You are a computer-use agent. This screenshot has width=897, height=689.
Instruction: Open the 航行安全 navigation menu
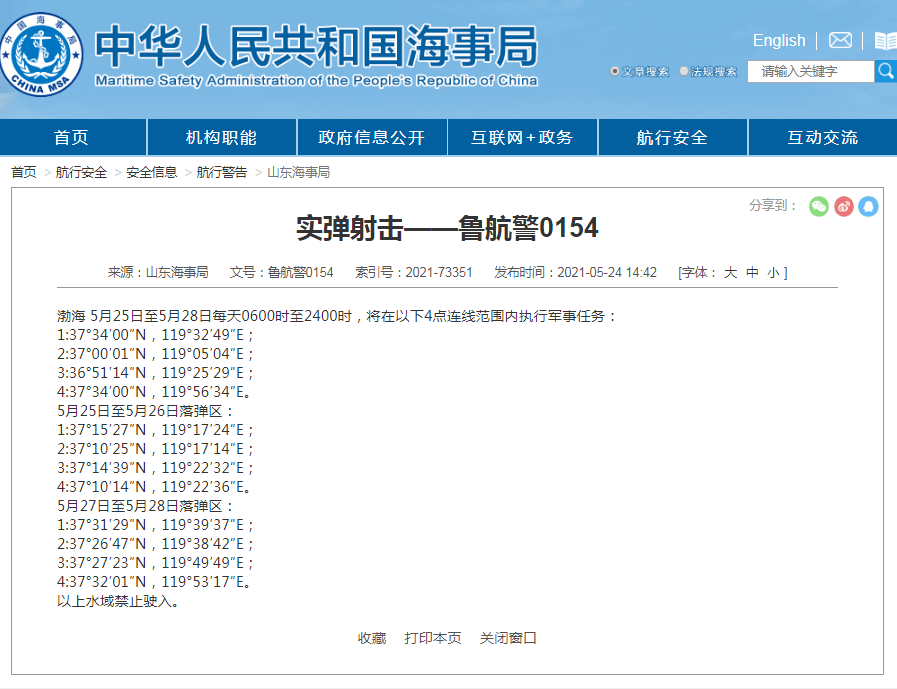(673, 137)
